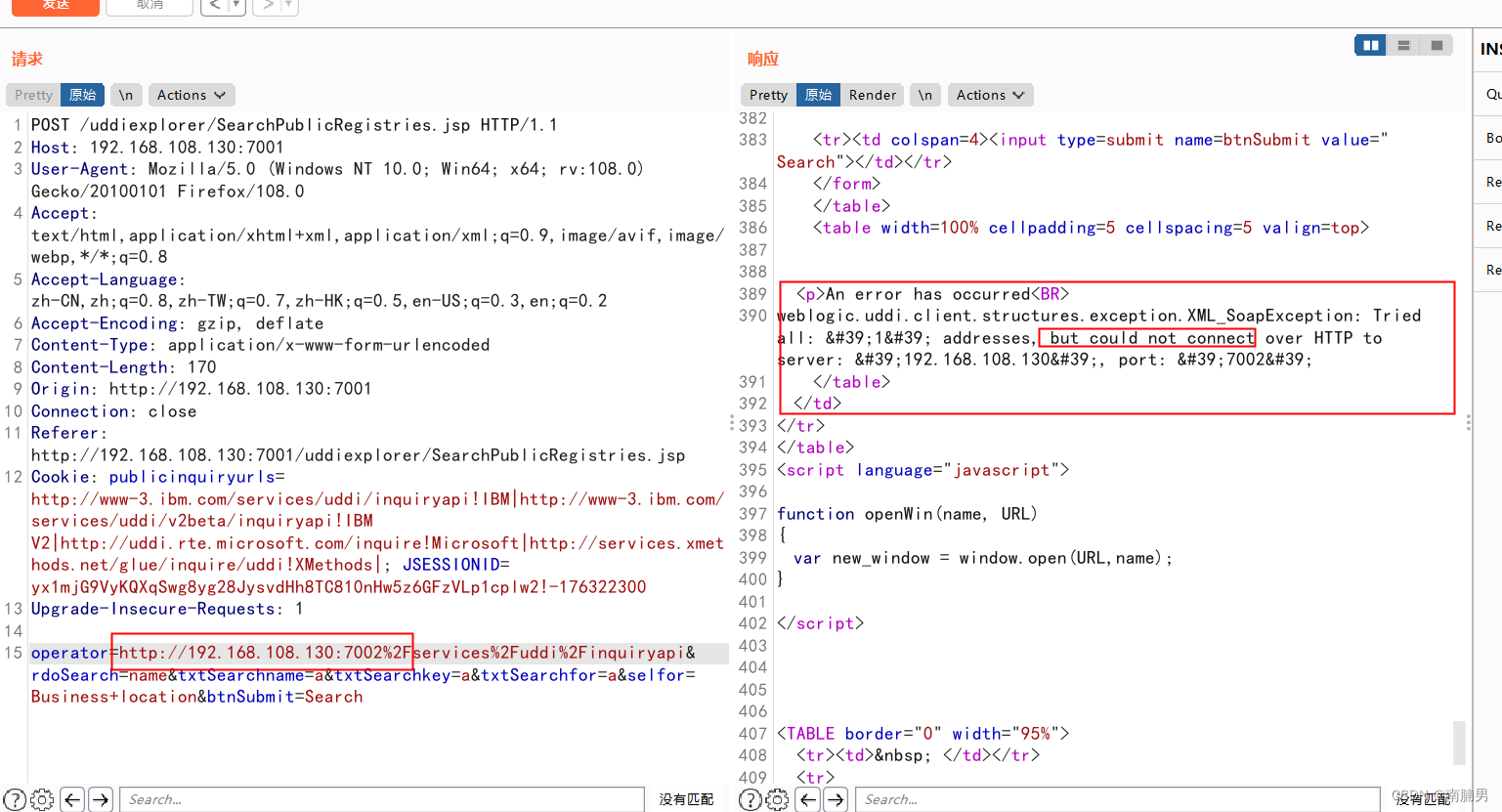Click the TABLE border="0" width="95%" line
This screenshot has height=812, width=1502.
click(923, 734)
